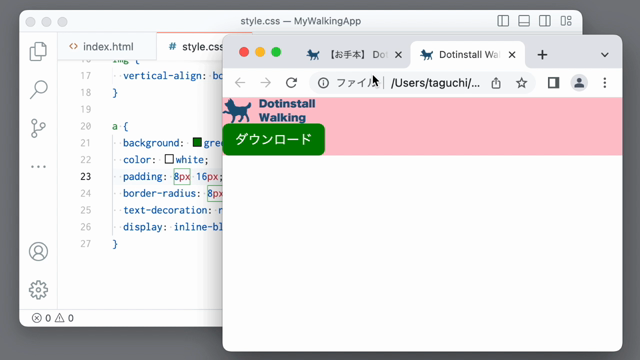Bookmark this page with the star icon
This screenshot has width=640, height=360.
(521, 83)
